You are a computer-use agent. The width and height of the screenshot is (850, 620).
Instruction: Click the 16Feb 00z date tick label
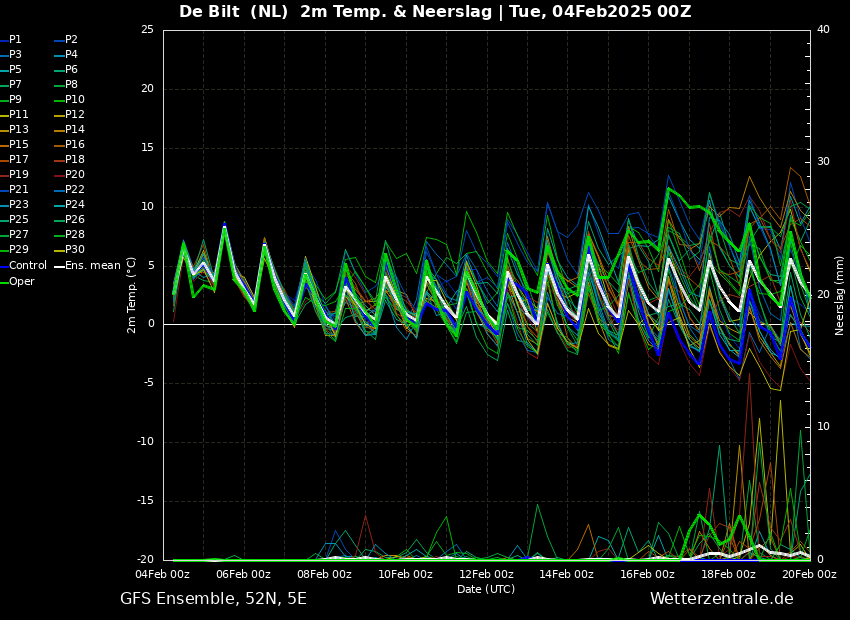tap(647, 574)
